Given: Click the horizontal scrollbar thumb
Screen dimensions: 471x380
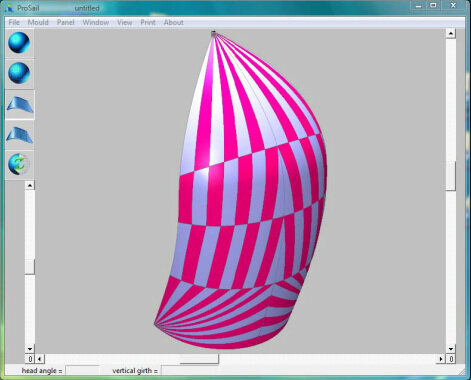Looking at the screenshot, I should click(x=199, y=359).
